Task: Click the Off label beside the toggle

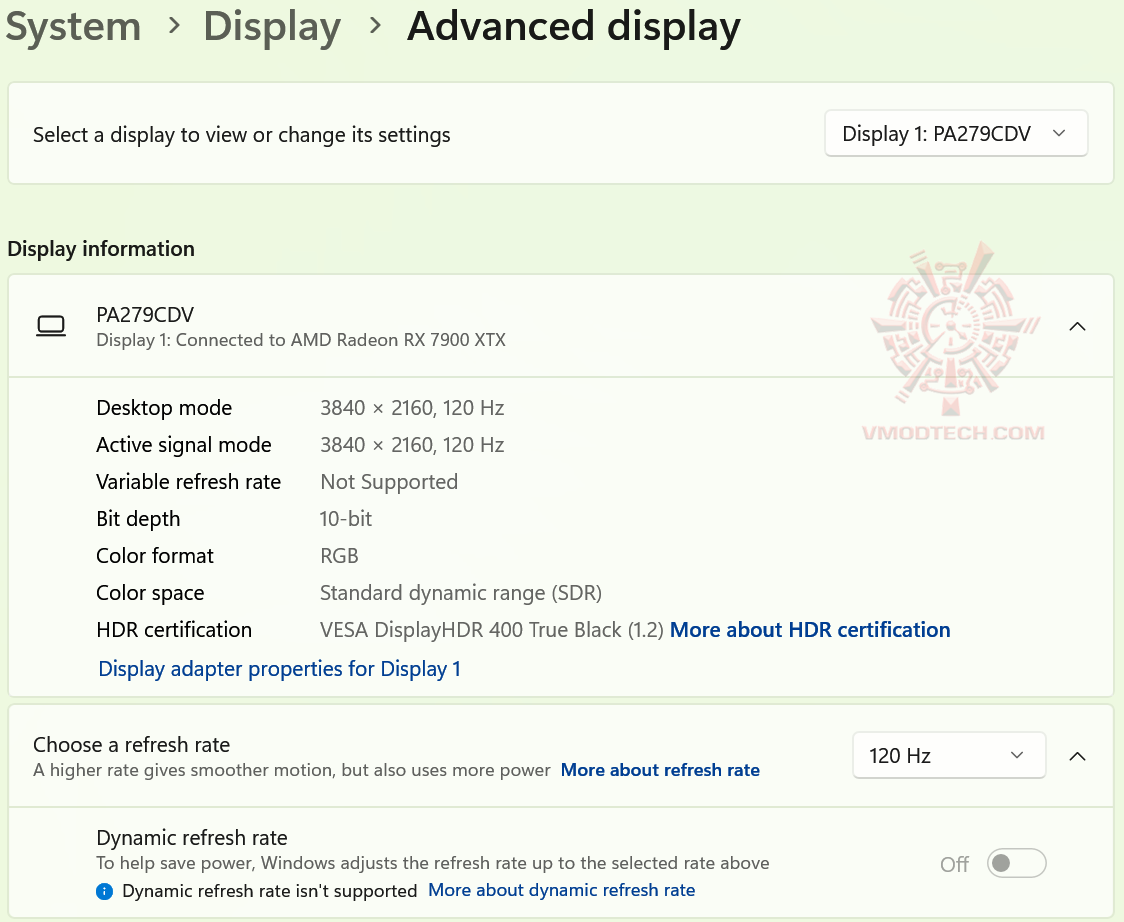Action: pos(954,864)
